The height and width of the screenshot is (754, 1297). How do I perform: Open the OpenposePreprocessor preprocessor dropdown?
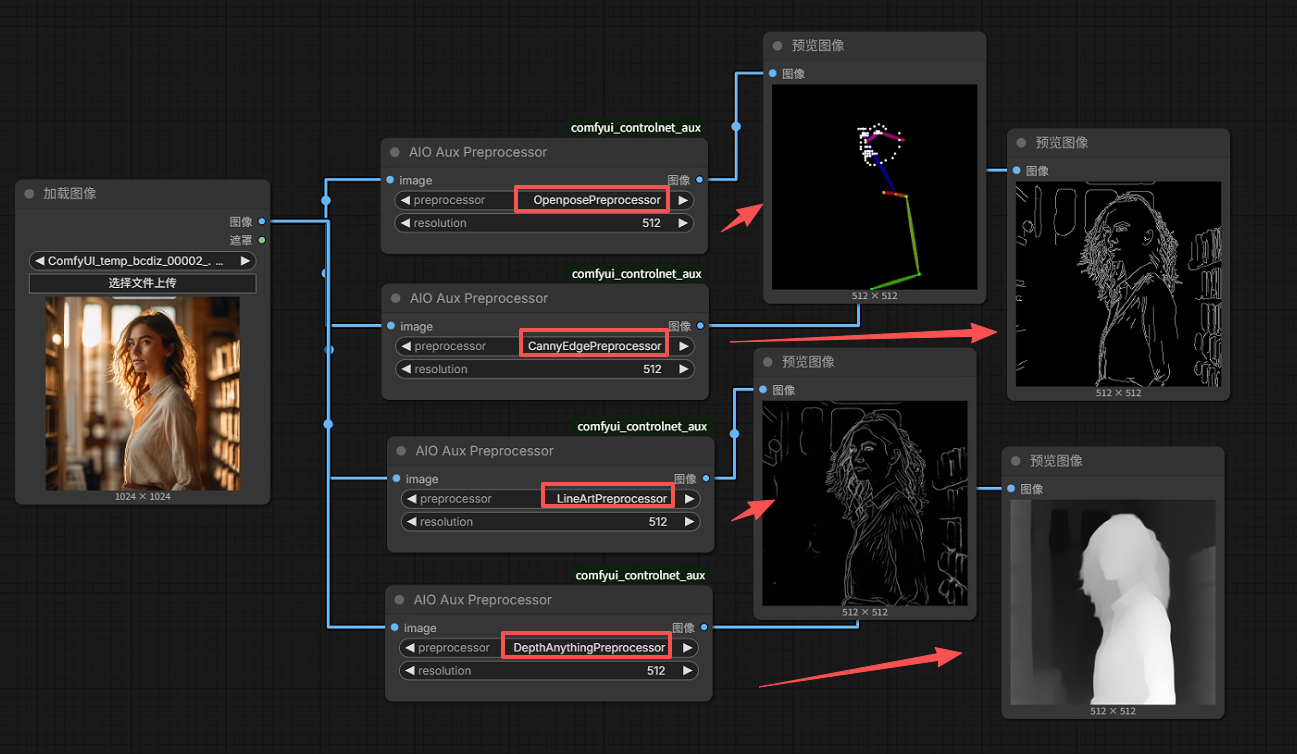coord(543,200)
